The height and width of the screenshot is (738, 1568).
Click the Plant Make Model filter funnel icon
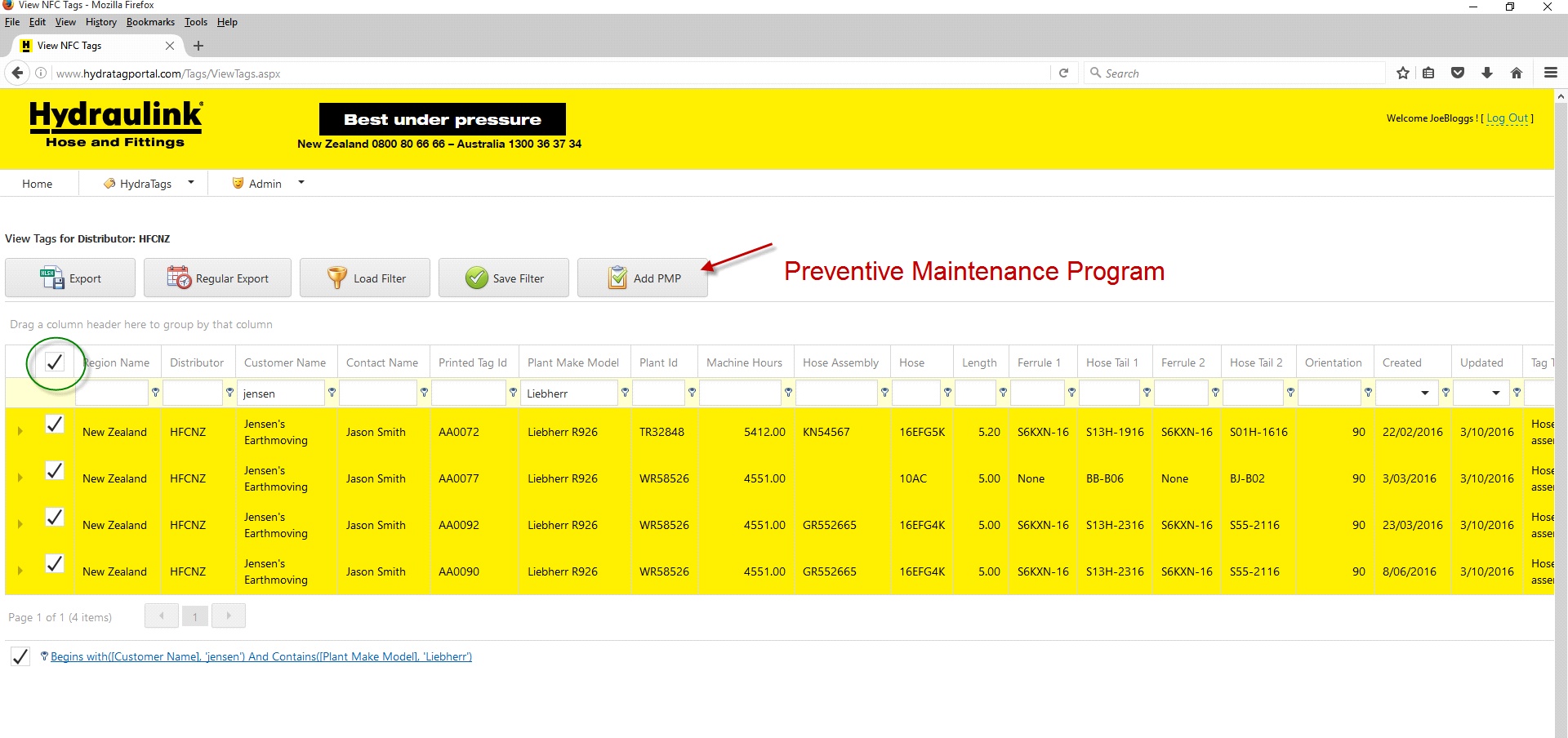tap(626, 393)
